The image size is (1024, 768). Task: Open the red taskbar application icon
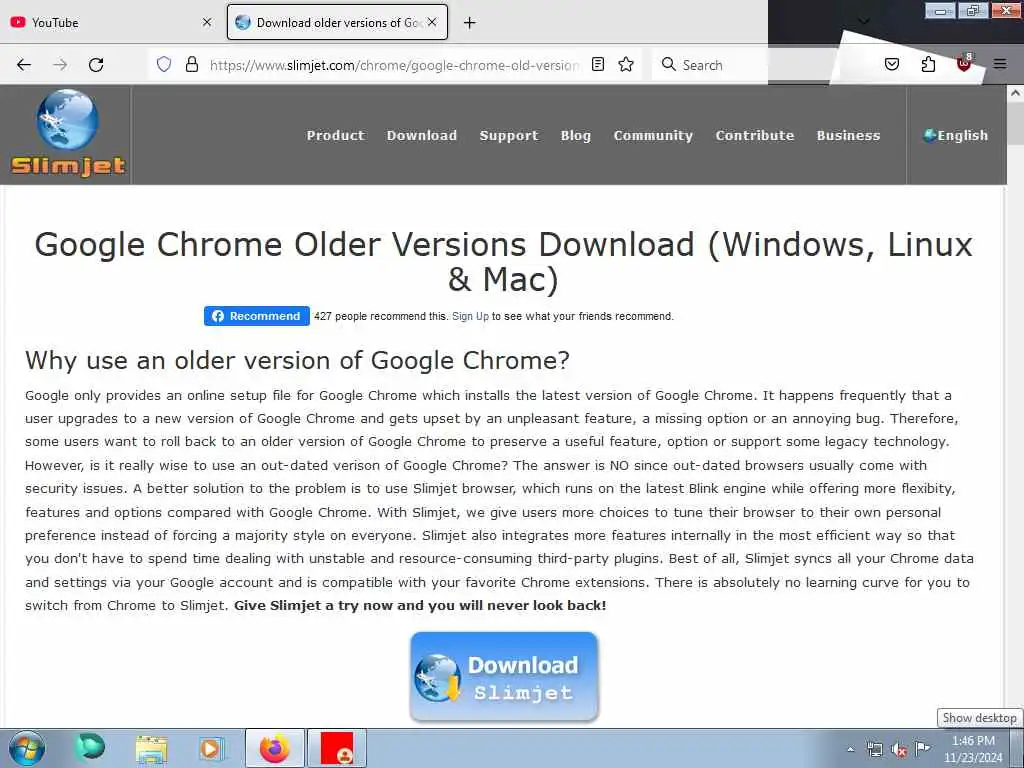click(337, 748)
